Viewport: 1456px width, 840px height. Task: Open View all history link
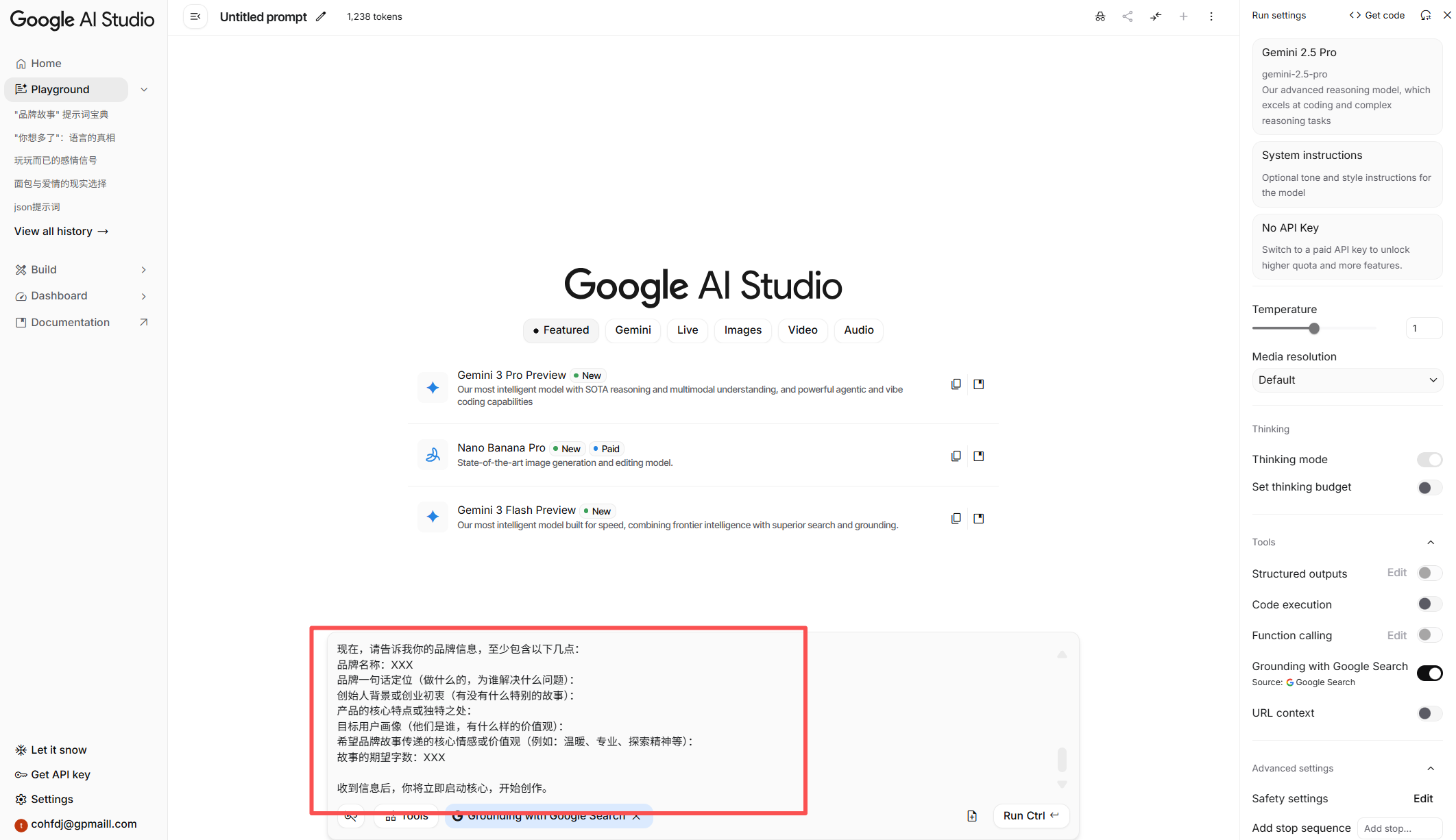tap(61, 232)
